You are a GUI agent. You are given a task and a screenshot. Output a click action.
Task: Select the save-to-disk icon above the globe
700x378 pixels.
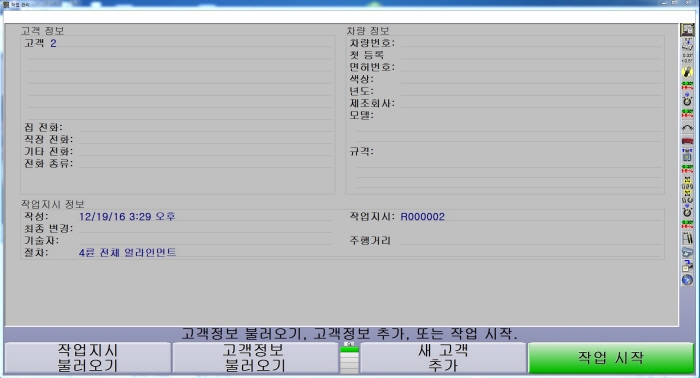(x=687, y=266)
